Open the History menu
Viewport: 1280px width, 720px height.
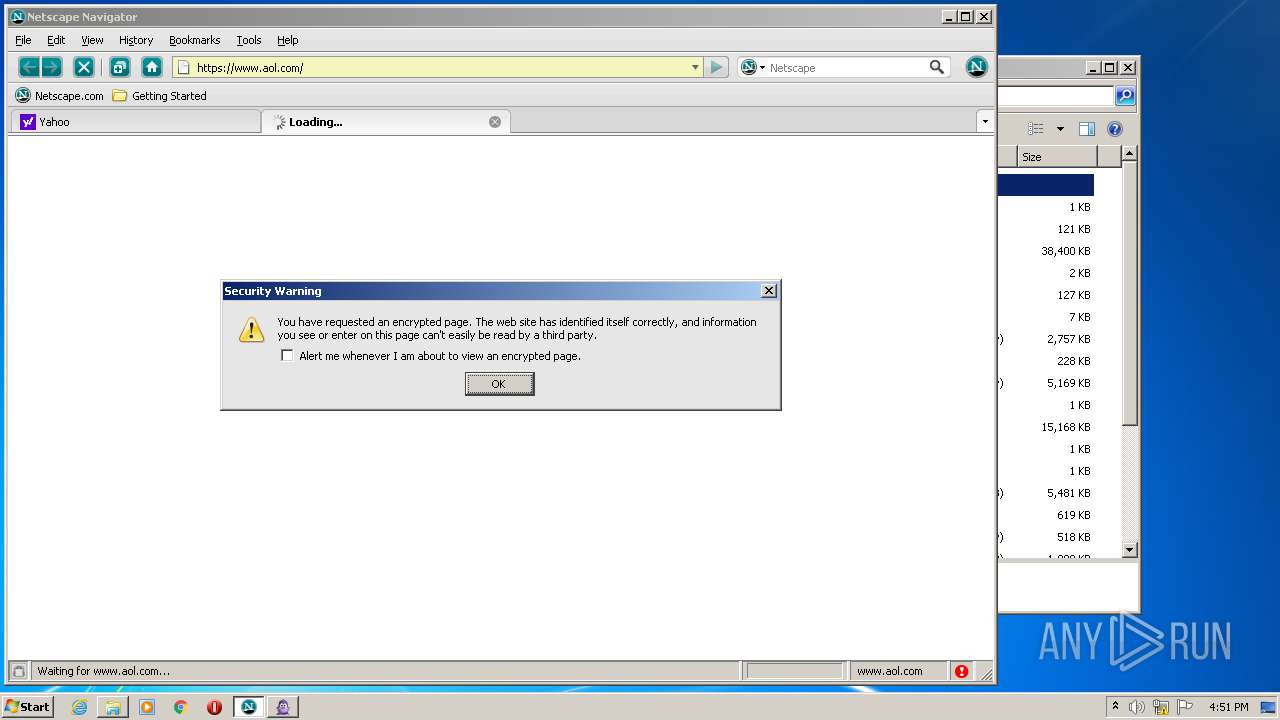pos(136,40)
